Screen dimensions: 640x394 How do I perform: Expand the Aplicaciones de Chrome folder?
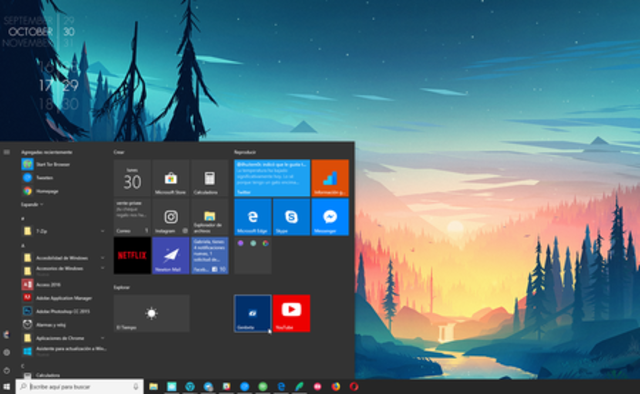click(63, 338)
